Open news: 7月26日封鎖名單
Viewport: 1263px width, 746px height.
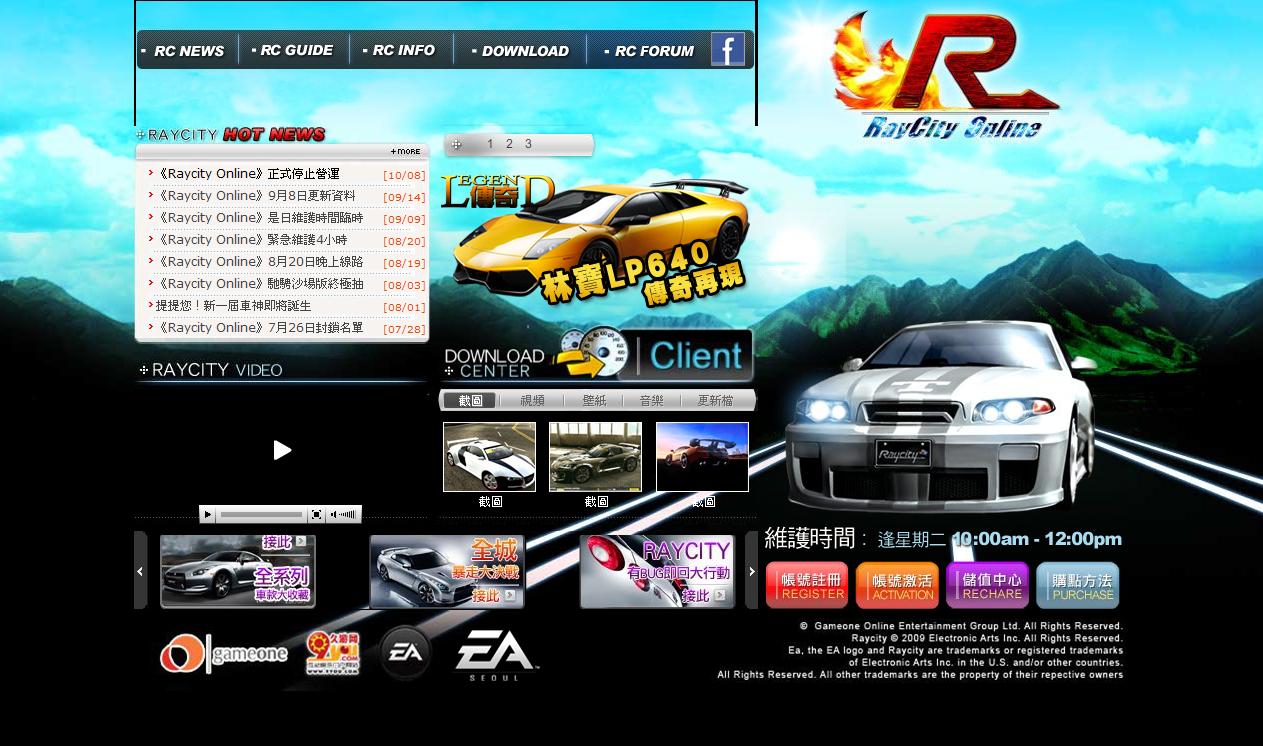click(x=260, y=328)
